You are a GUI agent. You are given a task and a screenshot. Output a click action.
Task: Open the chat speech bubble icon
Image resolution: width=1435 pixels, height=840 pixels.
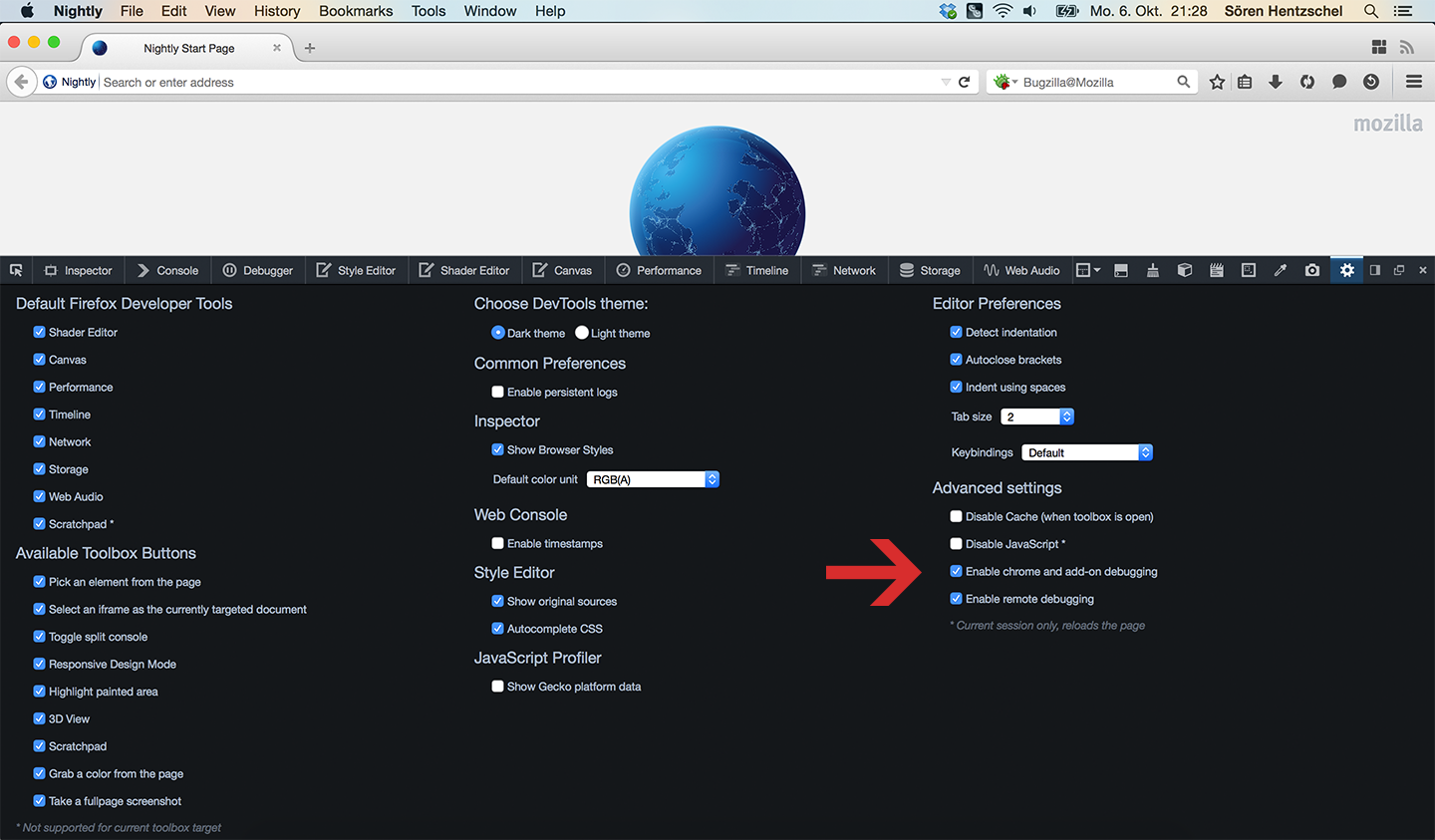pos(1339,82)
